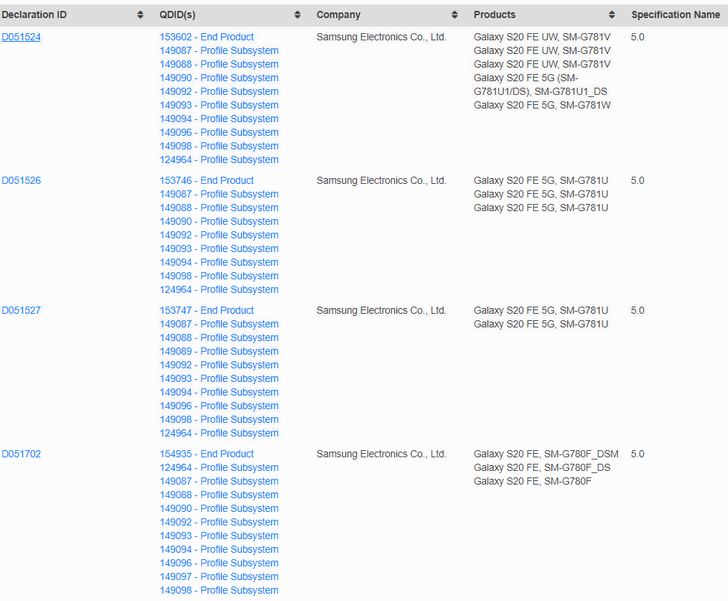
Task: Select product Galaxy S20 FE, SM-G780F_DS
Action: click(x=542, y=468)
